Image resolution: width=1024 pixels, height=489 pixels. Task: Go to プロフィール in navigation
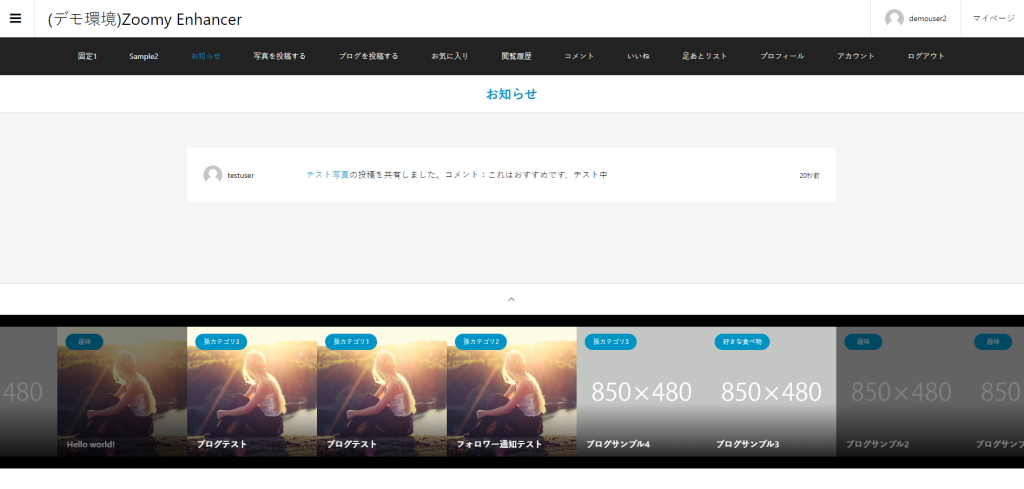click(781, 56)
